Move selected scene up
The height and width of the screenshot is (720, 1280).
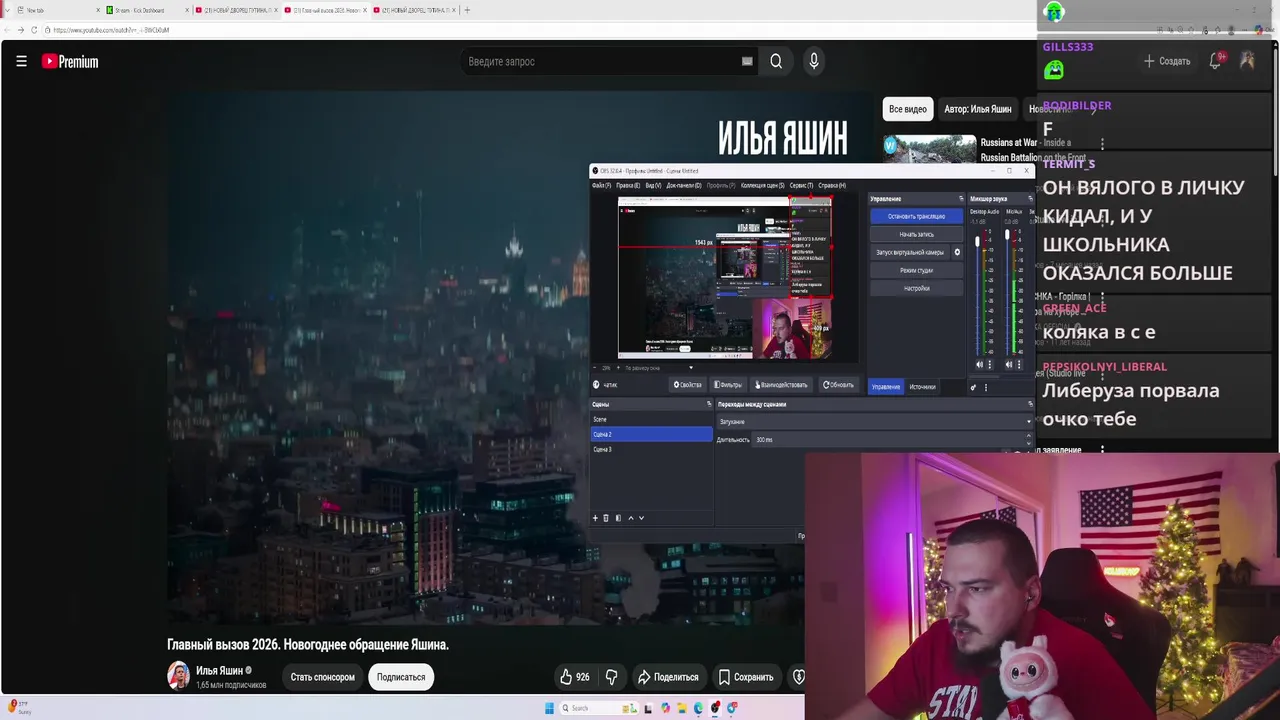pos(630,518)
